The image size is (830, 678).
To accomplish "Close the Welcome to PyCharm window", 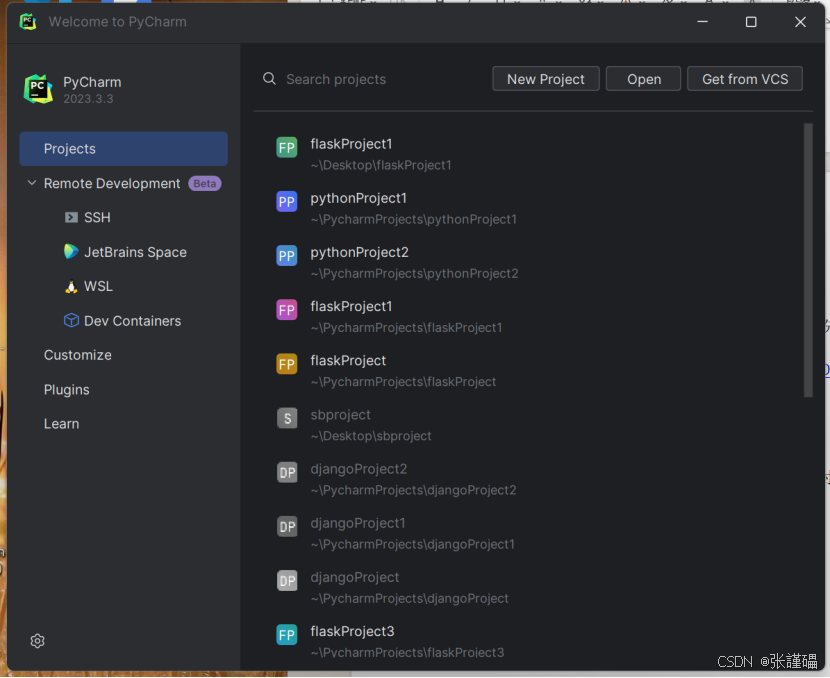I will [x=800, y=22].
